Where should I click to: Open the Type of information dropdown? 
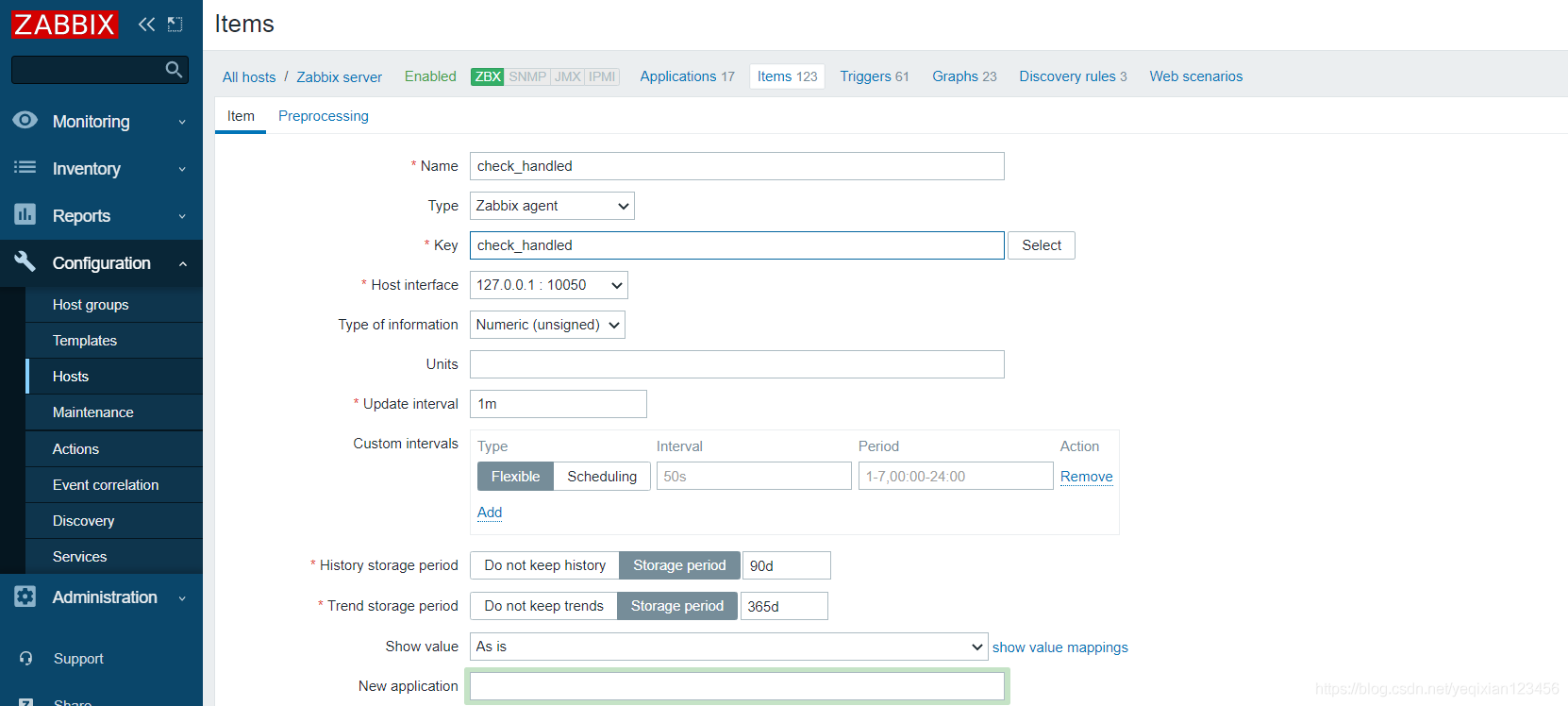pos(547,325)
